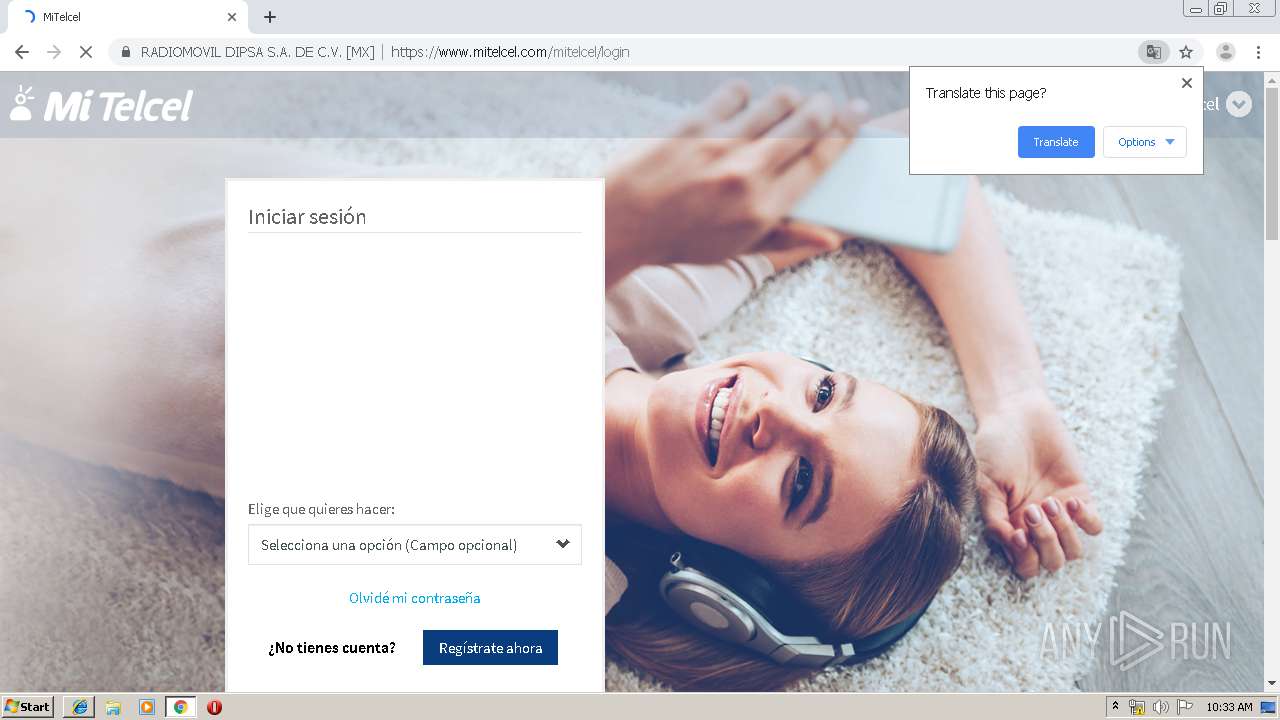
Task: Click the tray monitor icon beside the clock
Action: pyautogui.click(x=1268, y=707)
